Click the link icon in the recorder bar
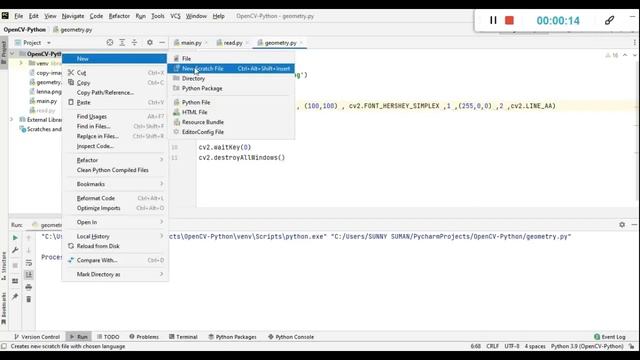Screen dimensions: 640x360 click(x=609, y=20)
